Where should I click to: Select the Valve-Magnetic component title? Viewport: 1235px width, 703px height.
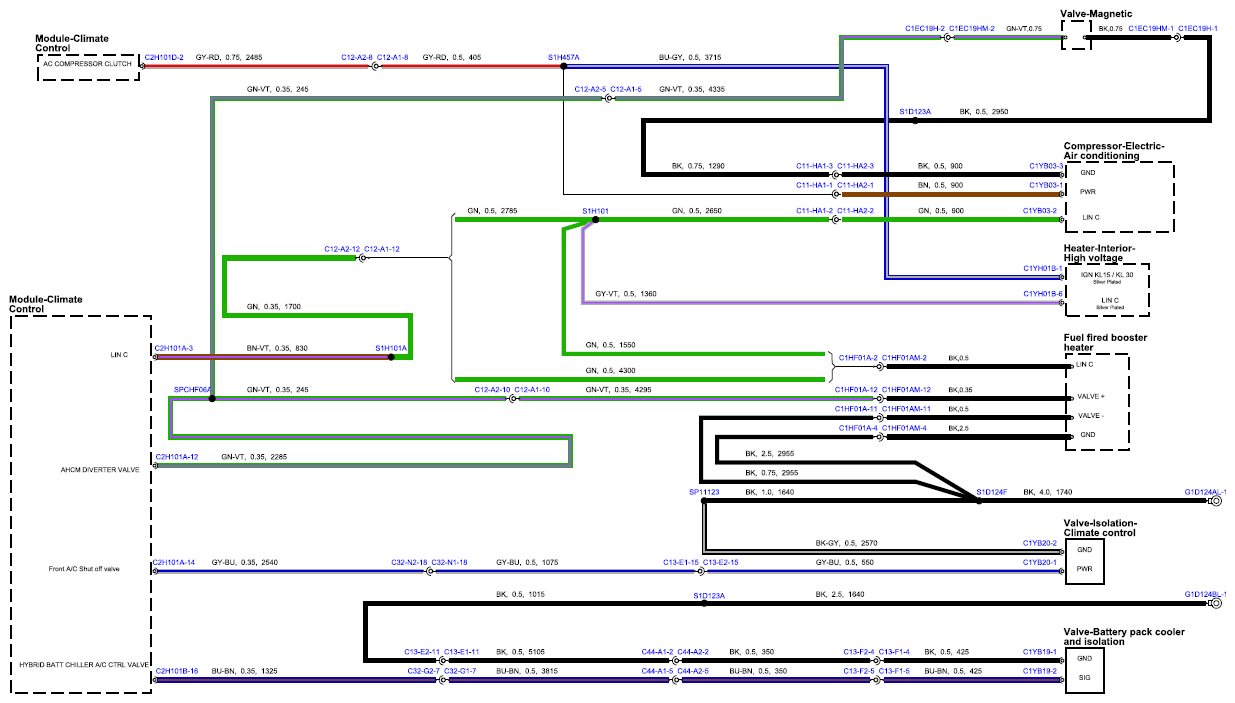coord(1096,14)
